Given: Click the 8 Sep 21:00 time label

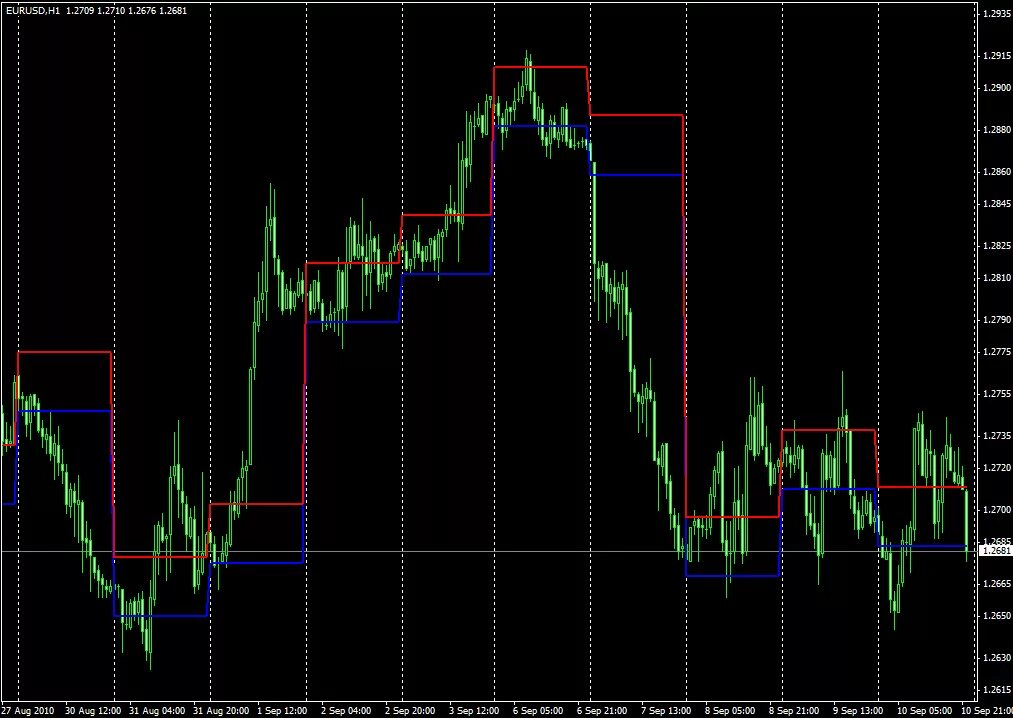Looking at the screenshot, I should coord(793,711).
